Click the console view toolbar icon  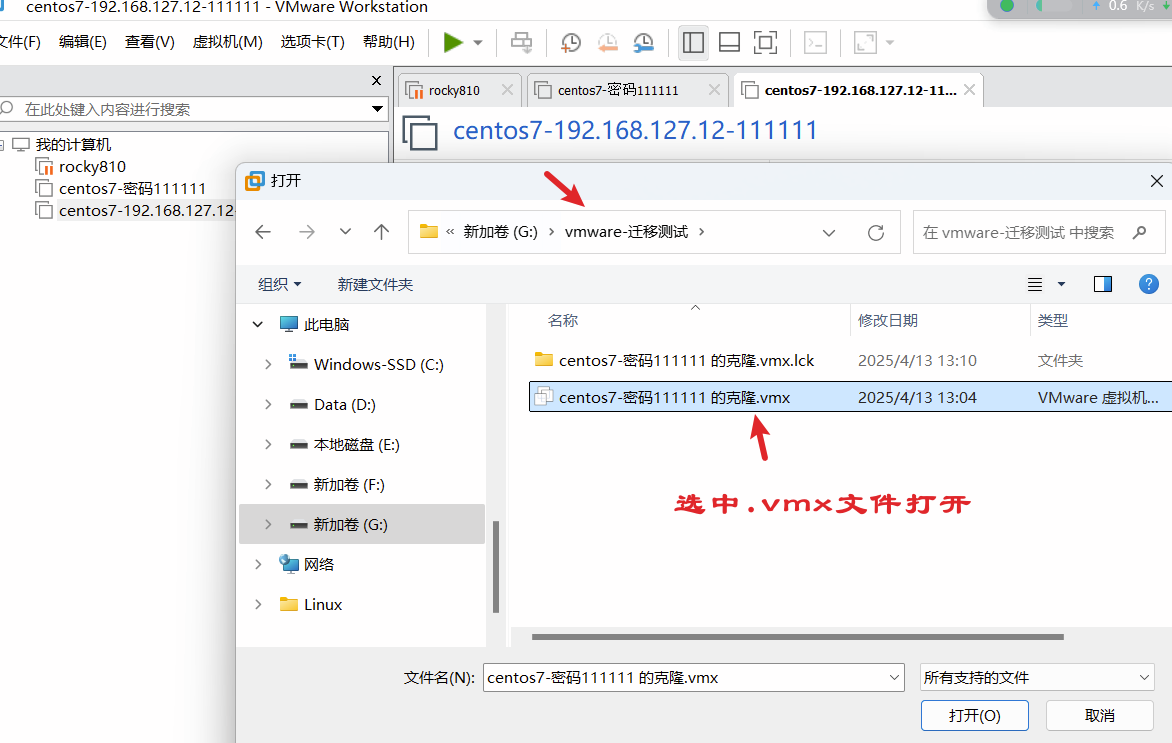point(815,43)
